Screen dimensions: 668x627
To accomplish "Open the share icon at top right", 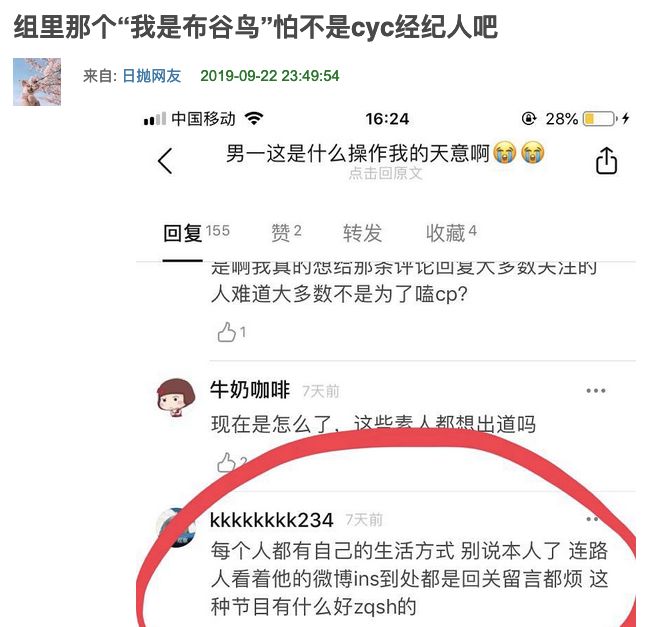I will (x=606, y=161).
